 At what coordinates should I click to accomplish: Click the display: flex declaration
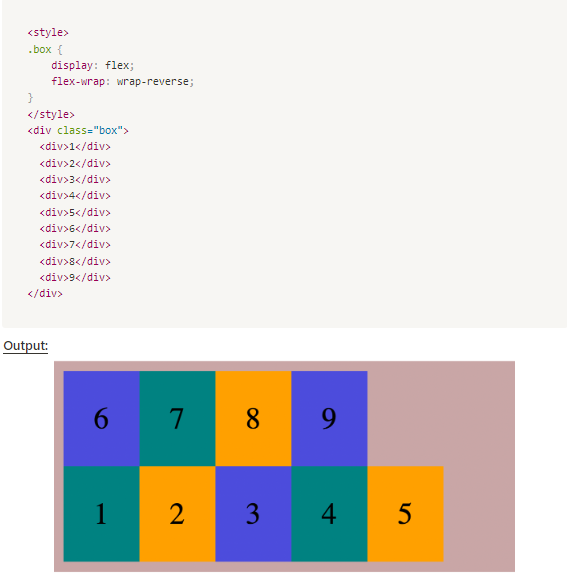click(93, 65)
